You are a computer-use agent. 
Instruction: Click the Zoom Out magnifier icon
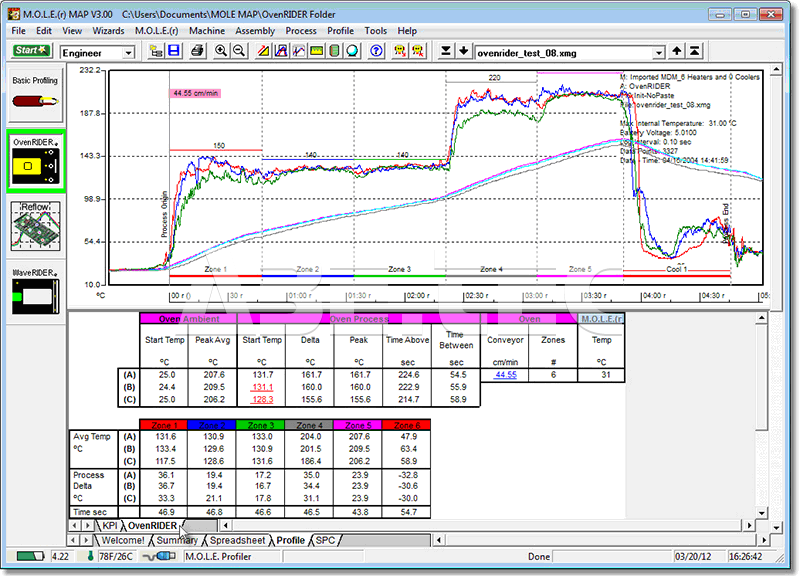click(x=238, y=51)
